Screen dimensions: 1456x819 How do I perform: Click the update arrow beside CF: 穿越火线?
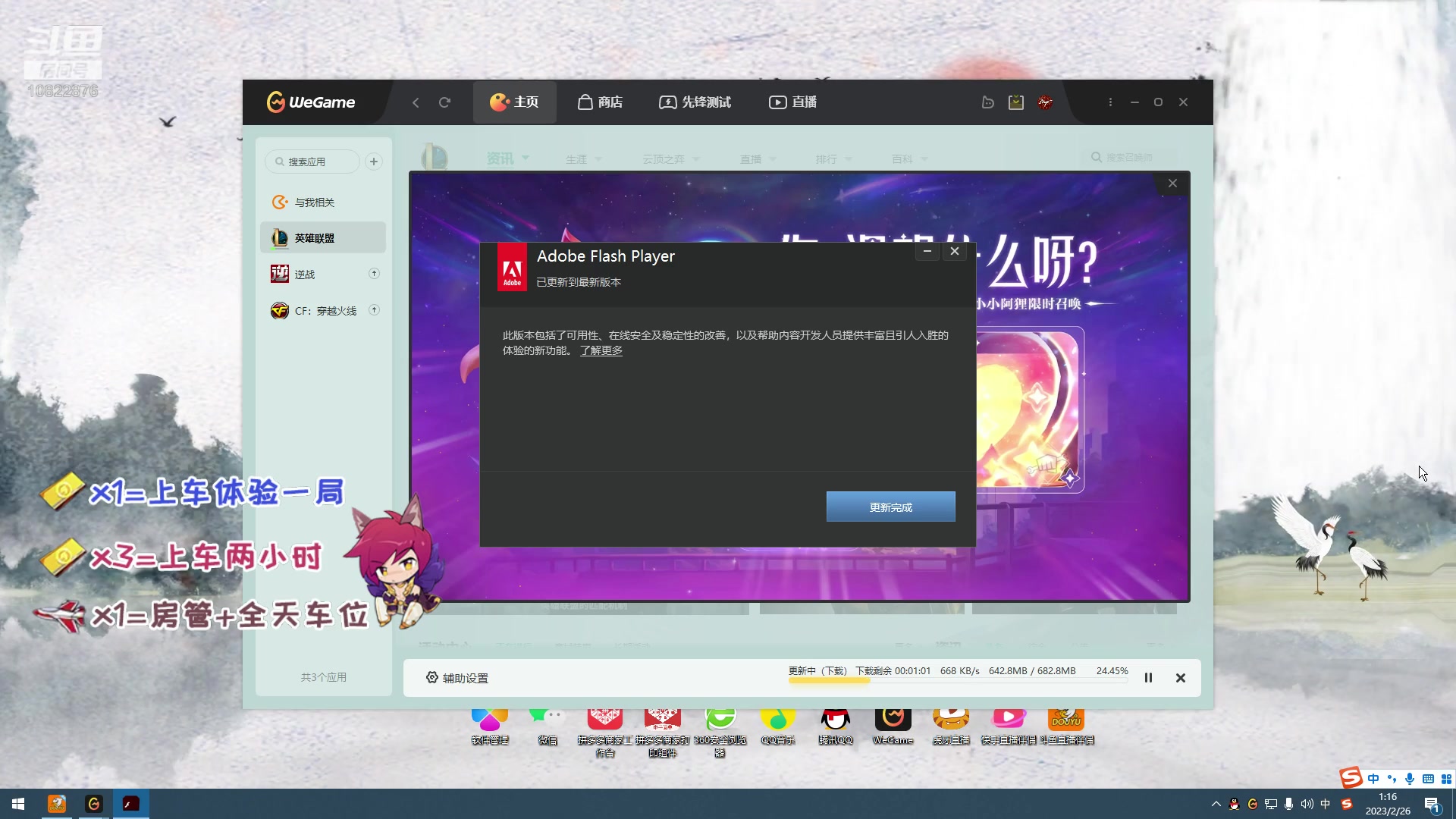[x=374, y=310]
